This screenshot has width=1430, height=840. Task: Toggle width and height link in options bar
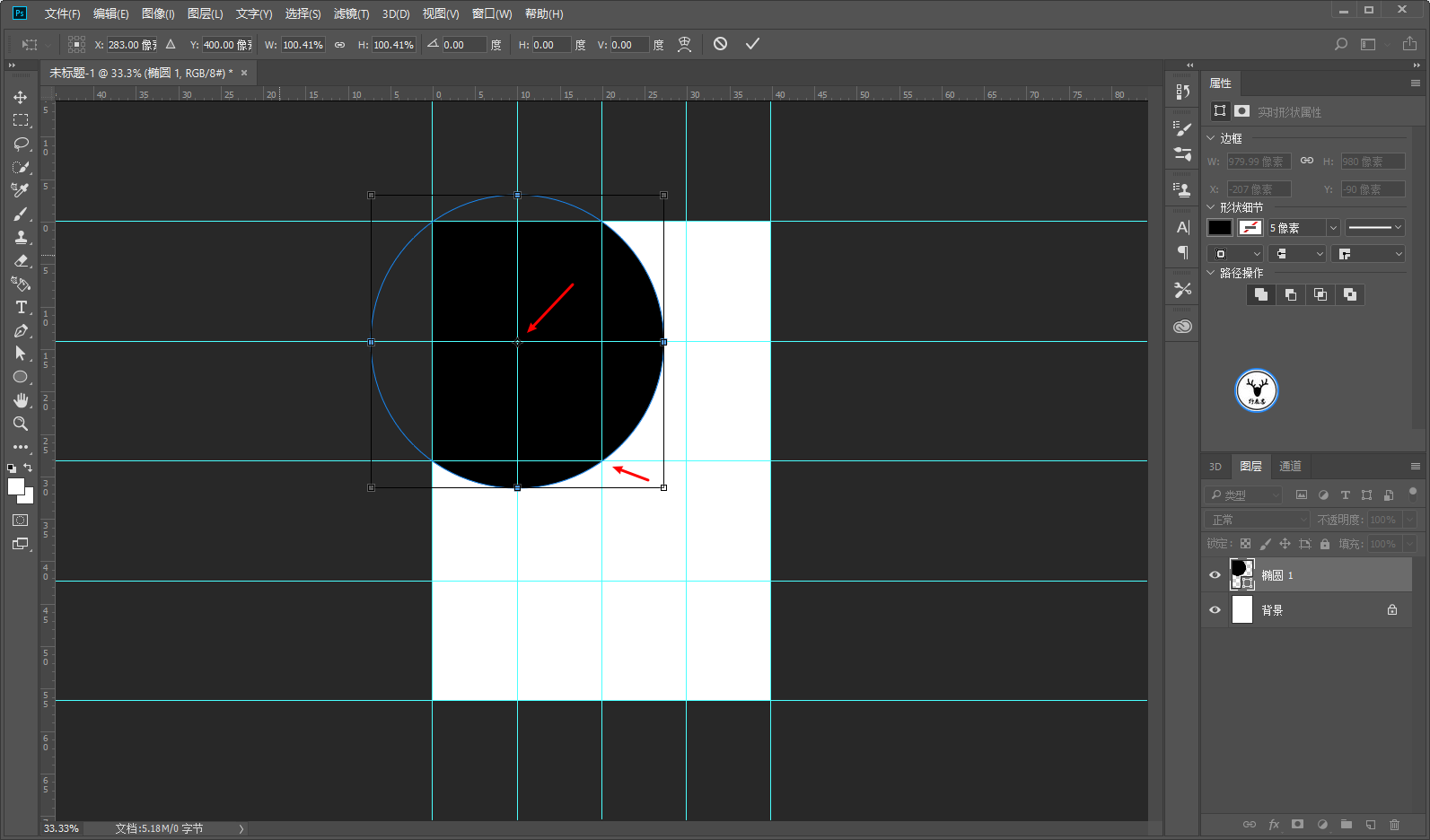coord(339,45)
